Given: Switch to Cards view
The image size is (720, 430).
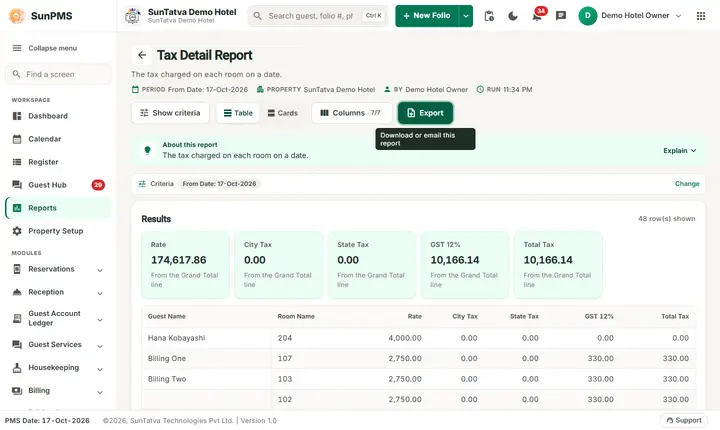Looking at the screenshot, I should pos(283,113).
